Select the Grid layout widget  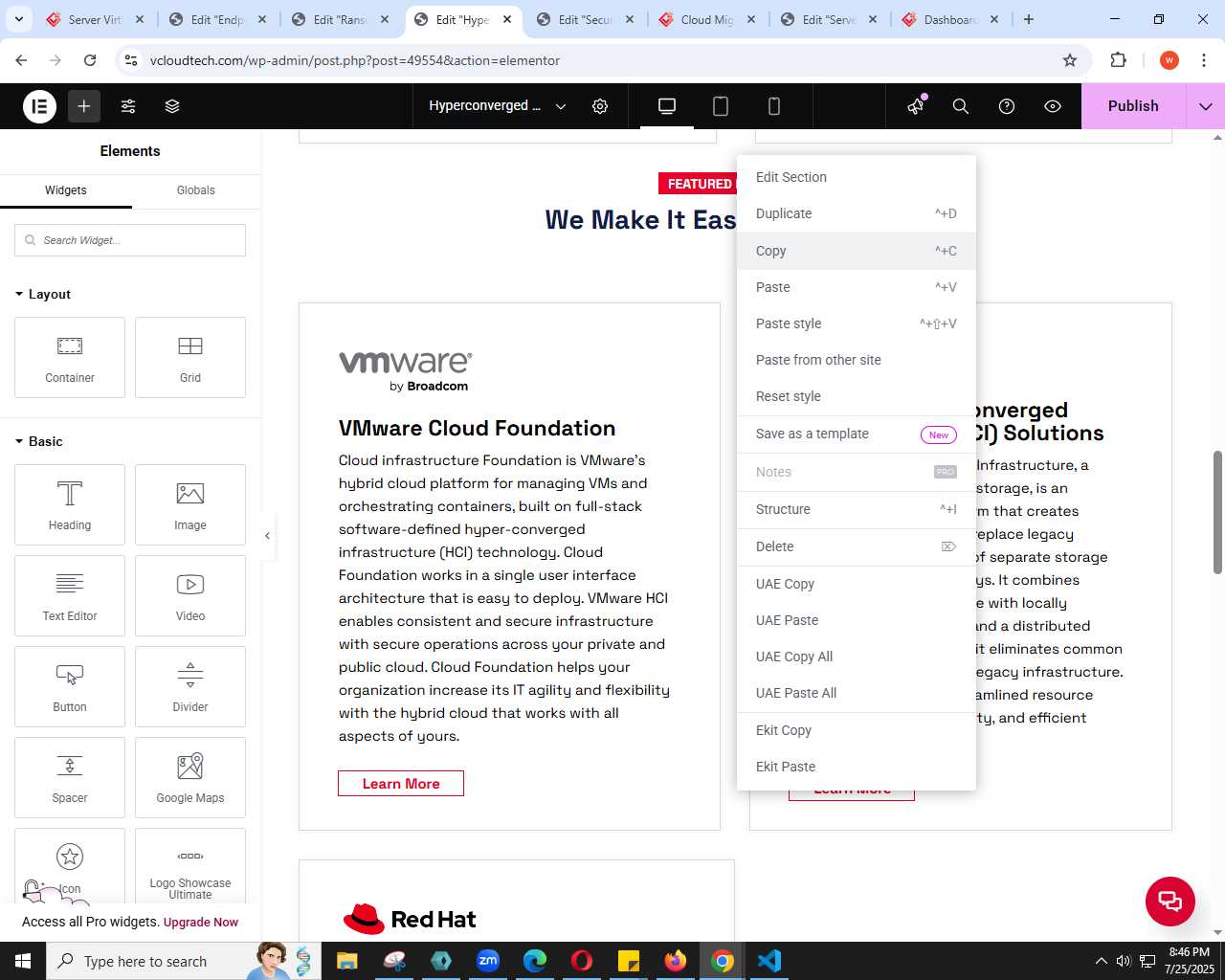[190, 357]
